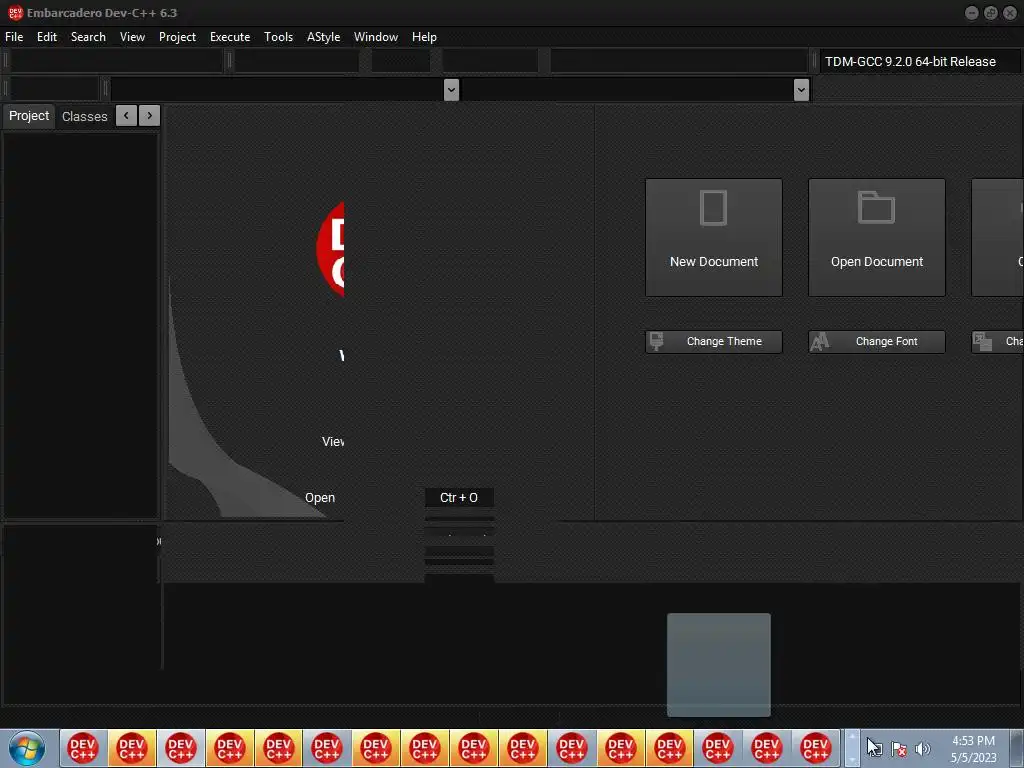
Task: Open the Tools menu
Action: point(278,37)
